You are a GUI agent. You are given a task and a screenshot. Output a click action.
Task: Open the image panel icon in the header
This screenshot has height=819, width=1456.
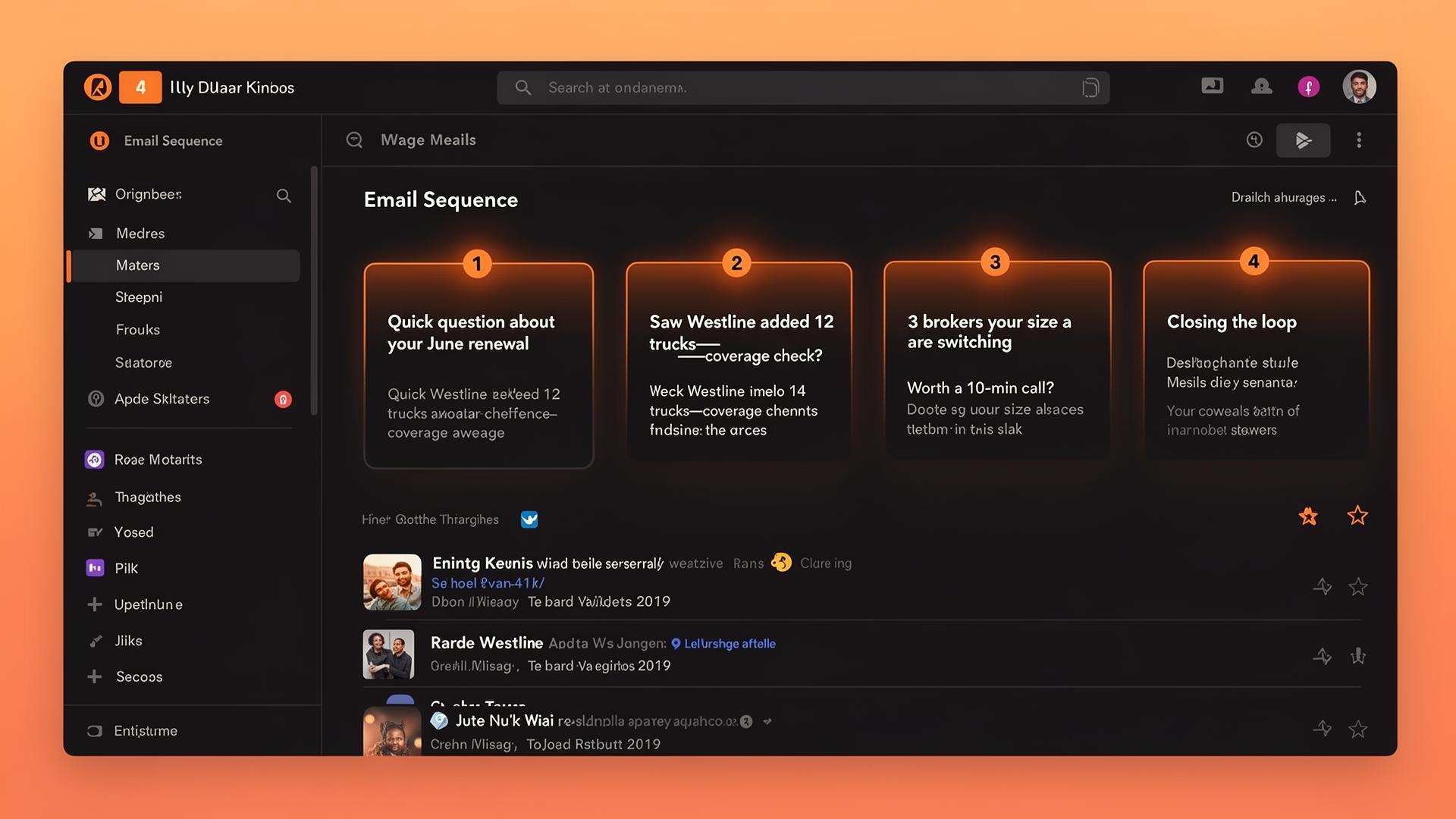(1212, 86)
